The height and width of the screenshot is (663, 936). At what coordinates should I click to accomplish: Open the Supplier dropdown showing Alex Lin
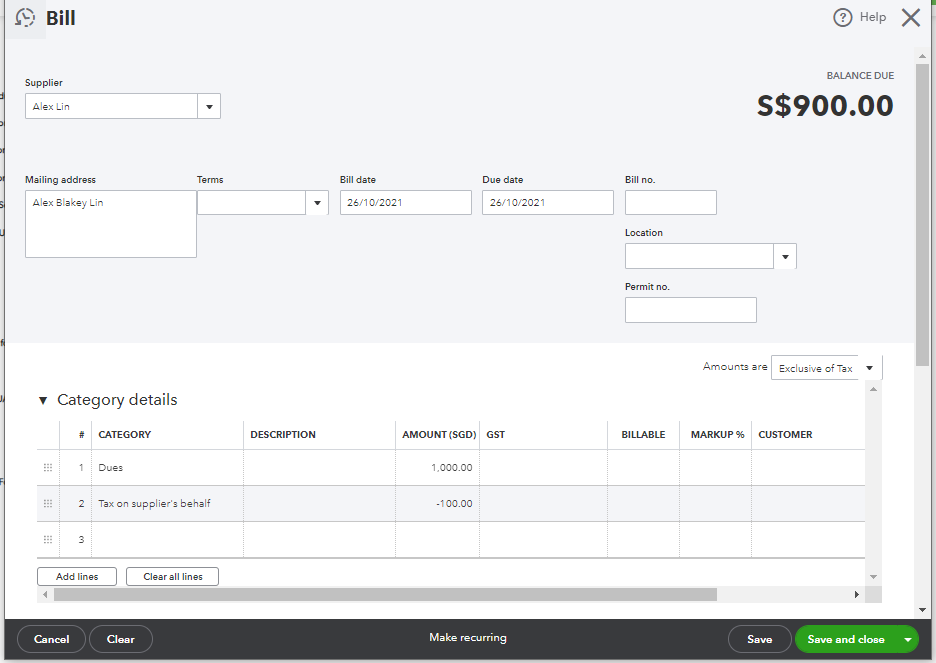click(x=209, y=104)
